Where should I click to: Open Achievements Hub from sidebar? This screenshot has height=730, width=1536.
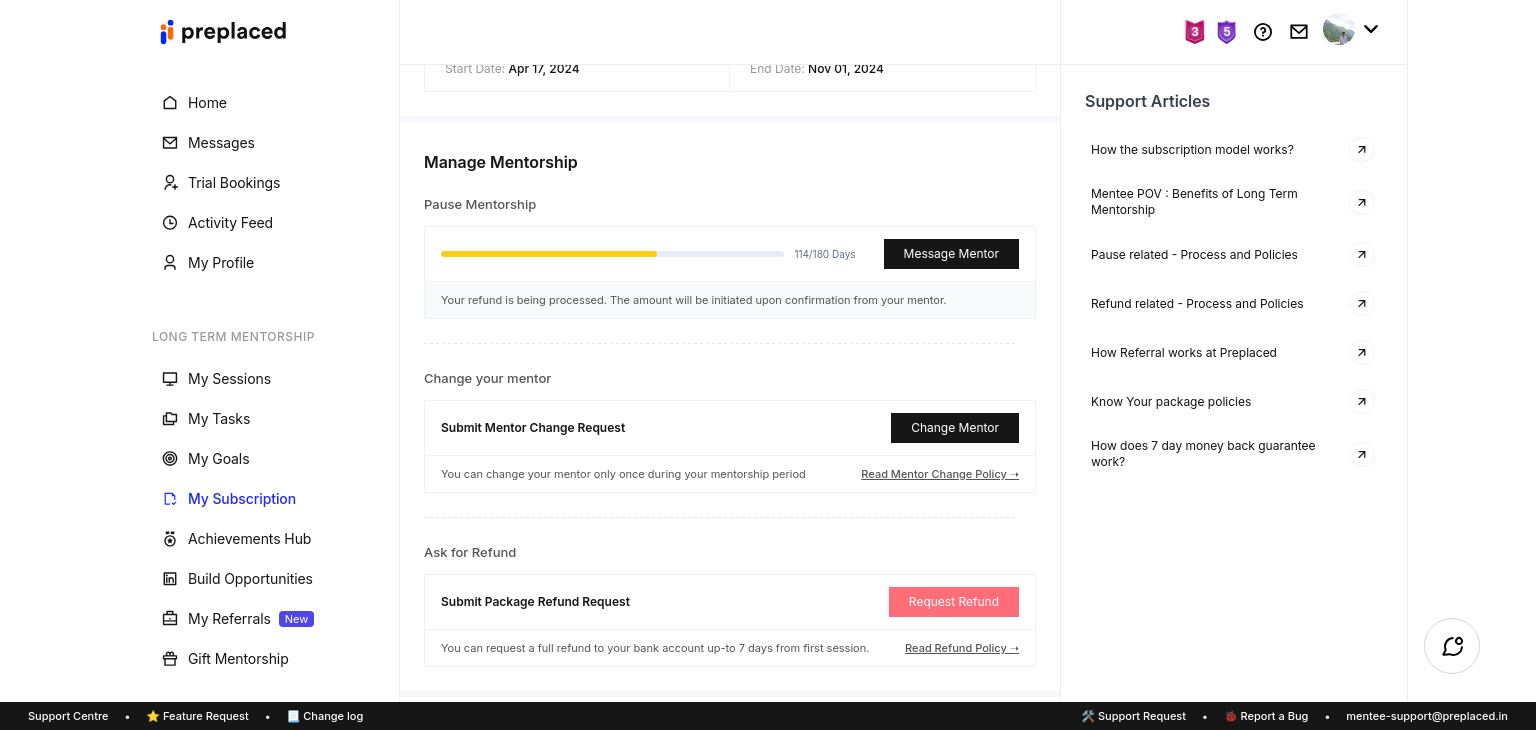[249, 539]
